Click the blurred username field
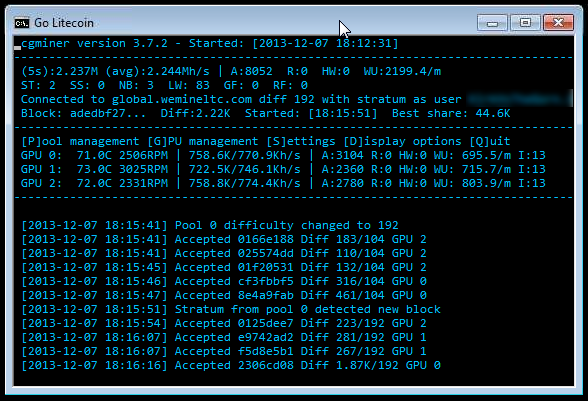 pos(519,99)
